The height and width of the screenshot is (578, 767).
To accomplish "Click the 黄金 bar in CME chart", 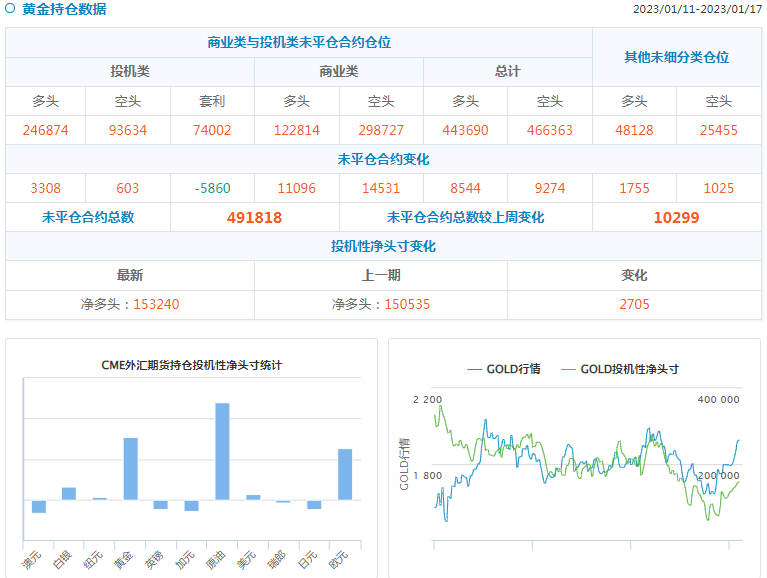I will tap(130, 468).
